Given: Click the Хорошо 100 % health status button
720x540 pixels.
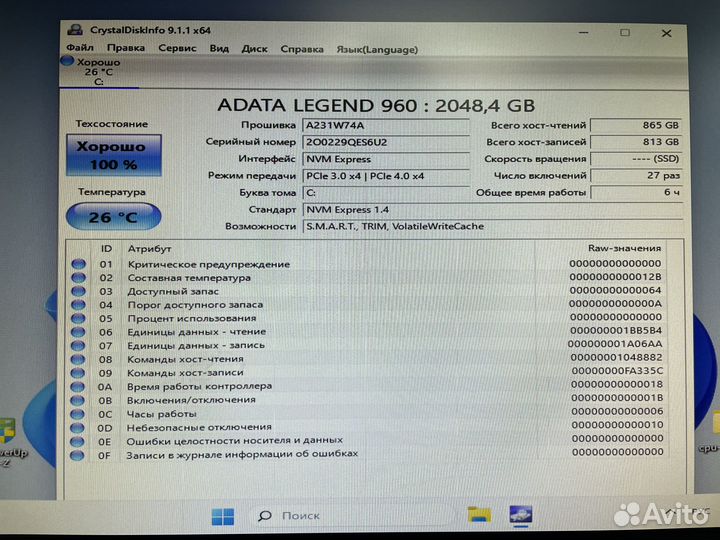Looking at the screenshot, I should [x=114, y=155].
